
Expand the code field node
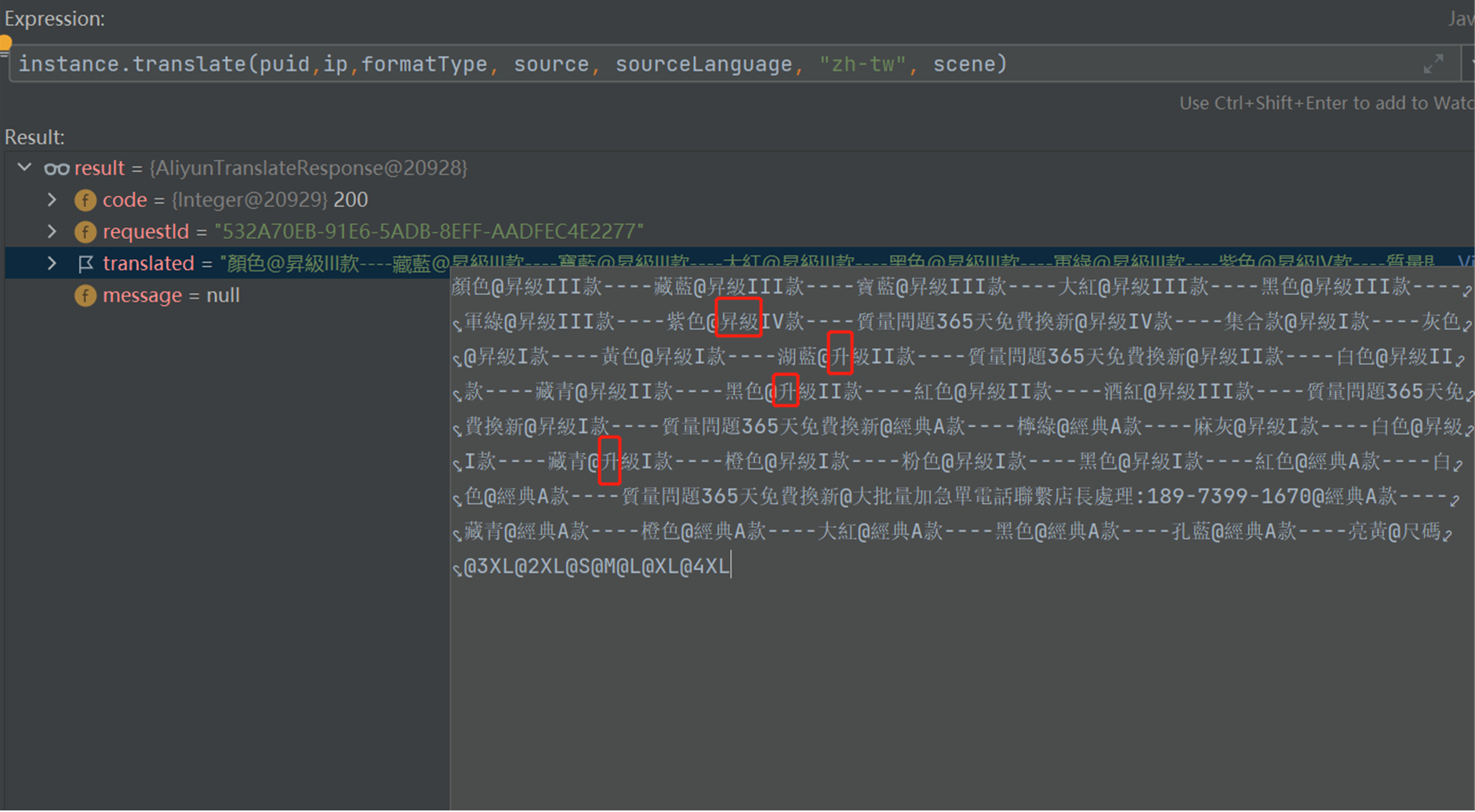(52, 200)
